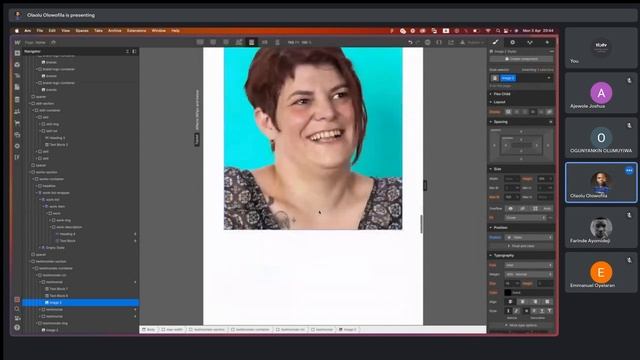640x360 pixels.
Task: Pin the Navigator panel icon
Action: 134,51
